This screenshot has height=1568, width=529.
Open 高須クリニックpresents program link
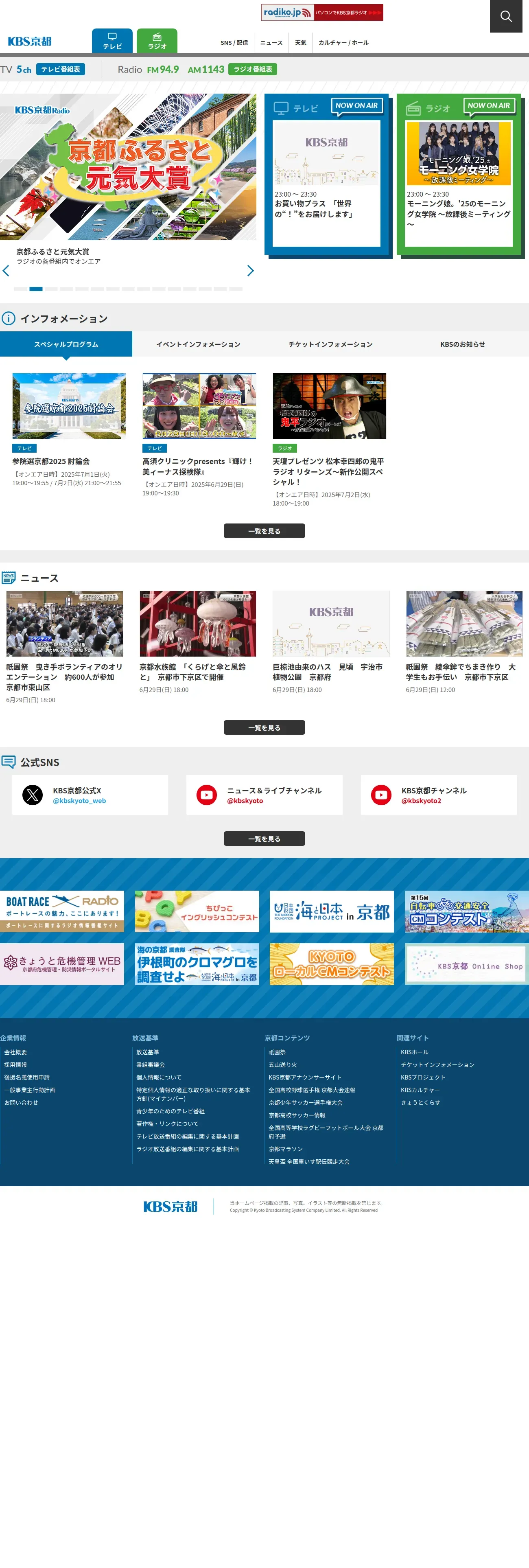click(199, 467)
